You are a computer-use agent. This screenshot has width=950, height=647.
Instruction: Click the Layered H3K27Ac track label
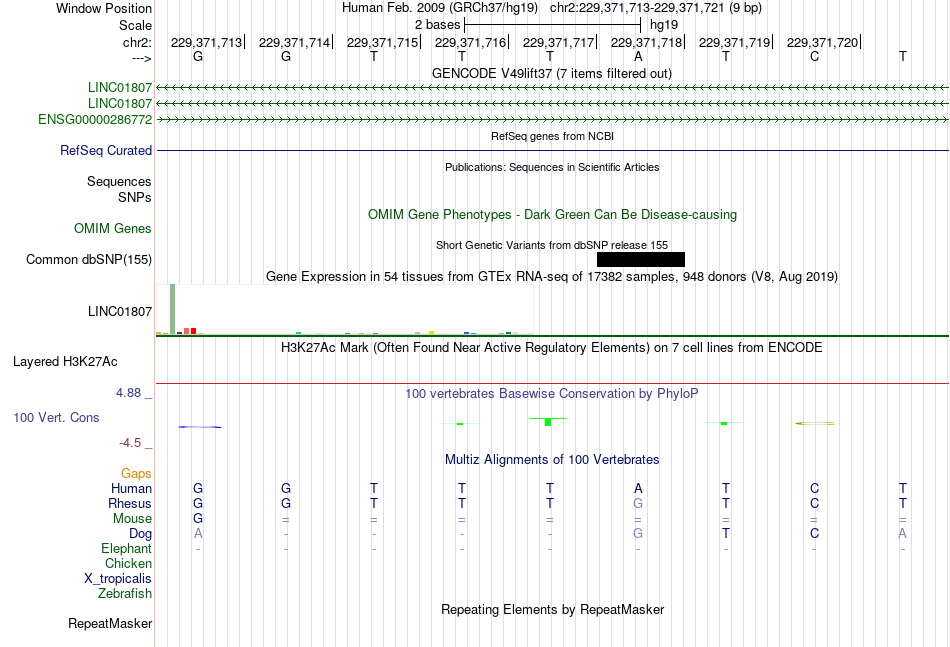tap(65, 362)
